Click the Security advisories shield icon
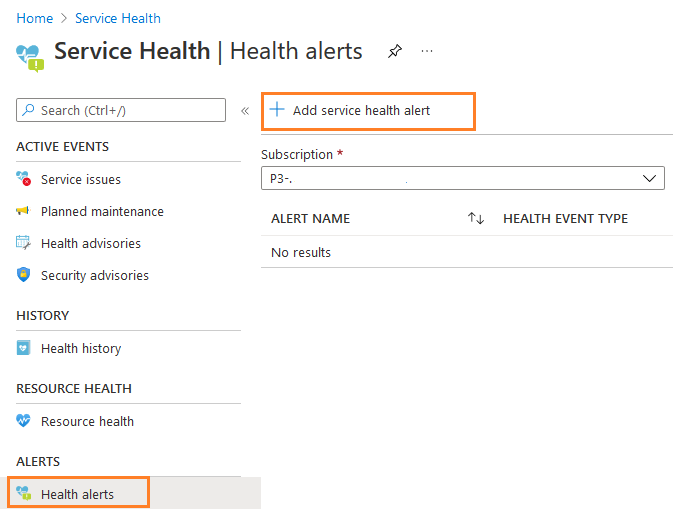Screen dimensions: 673x516 click(x=24, y=275)
